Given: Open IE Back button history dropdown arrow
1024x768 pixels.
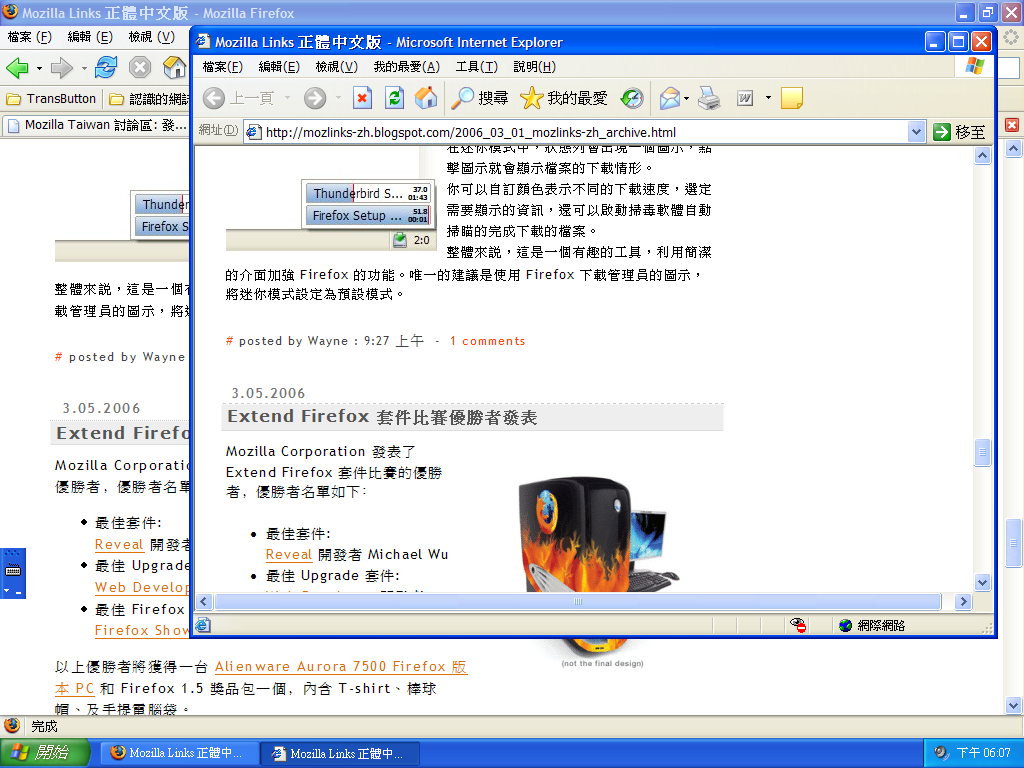Looking at the screenshot, I should tap(287, 99).
